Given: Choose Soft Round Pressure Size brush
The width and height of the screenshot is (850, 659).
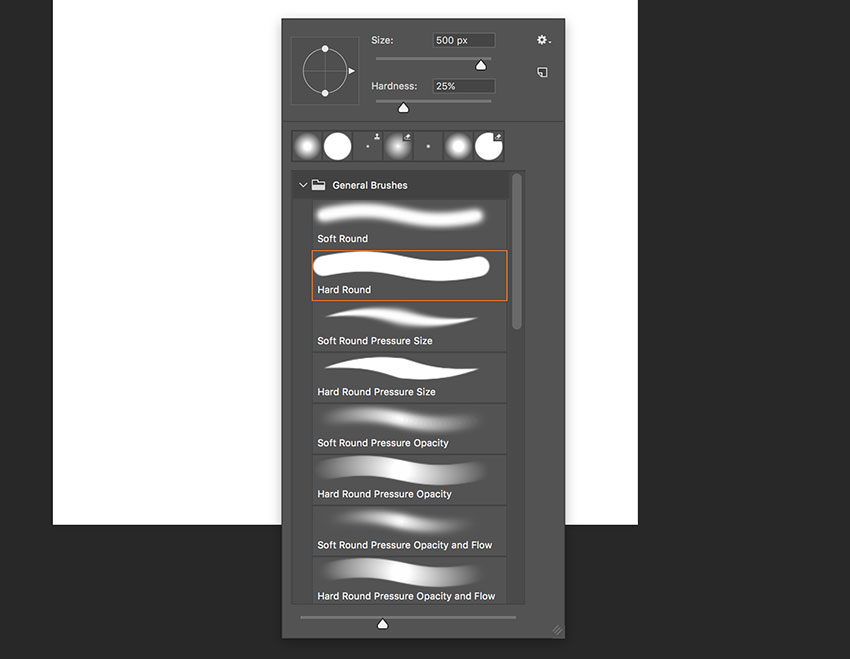Looking at the screenshot, I should tap(409, 326).
